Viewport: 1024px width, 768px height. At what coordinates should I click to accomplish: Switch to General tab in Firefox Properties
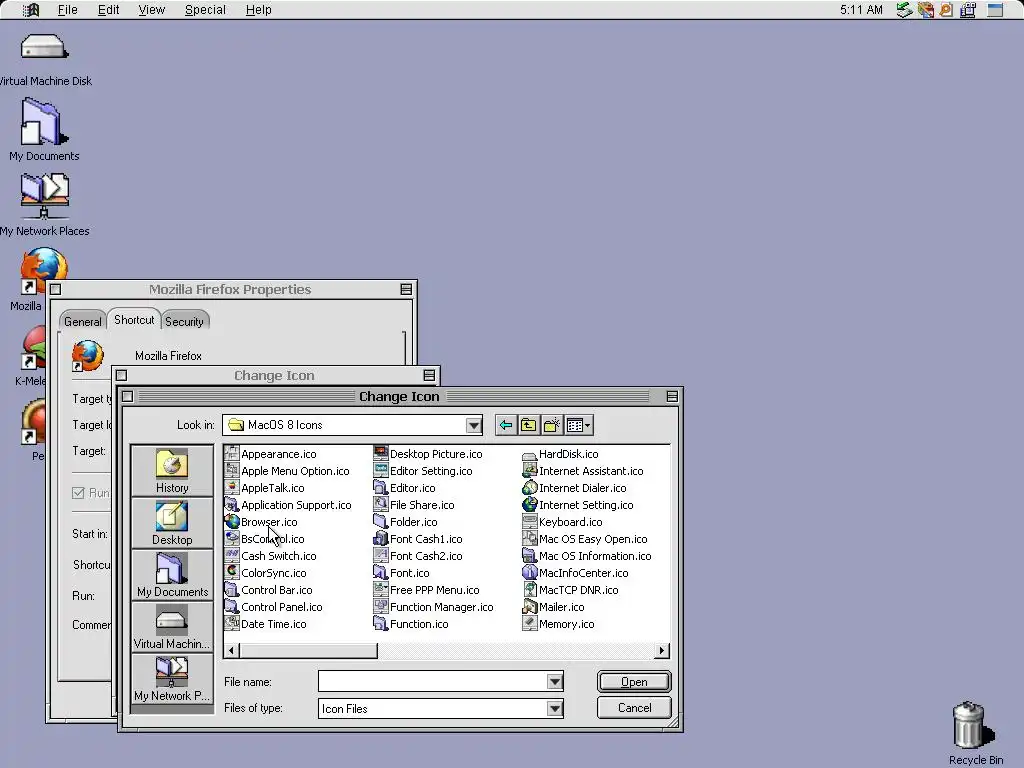coord(82,321)
